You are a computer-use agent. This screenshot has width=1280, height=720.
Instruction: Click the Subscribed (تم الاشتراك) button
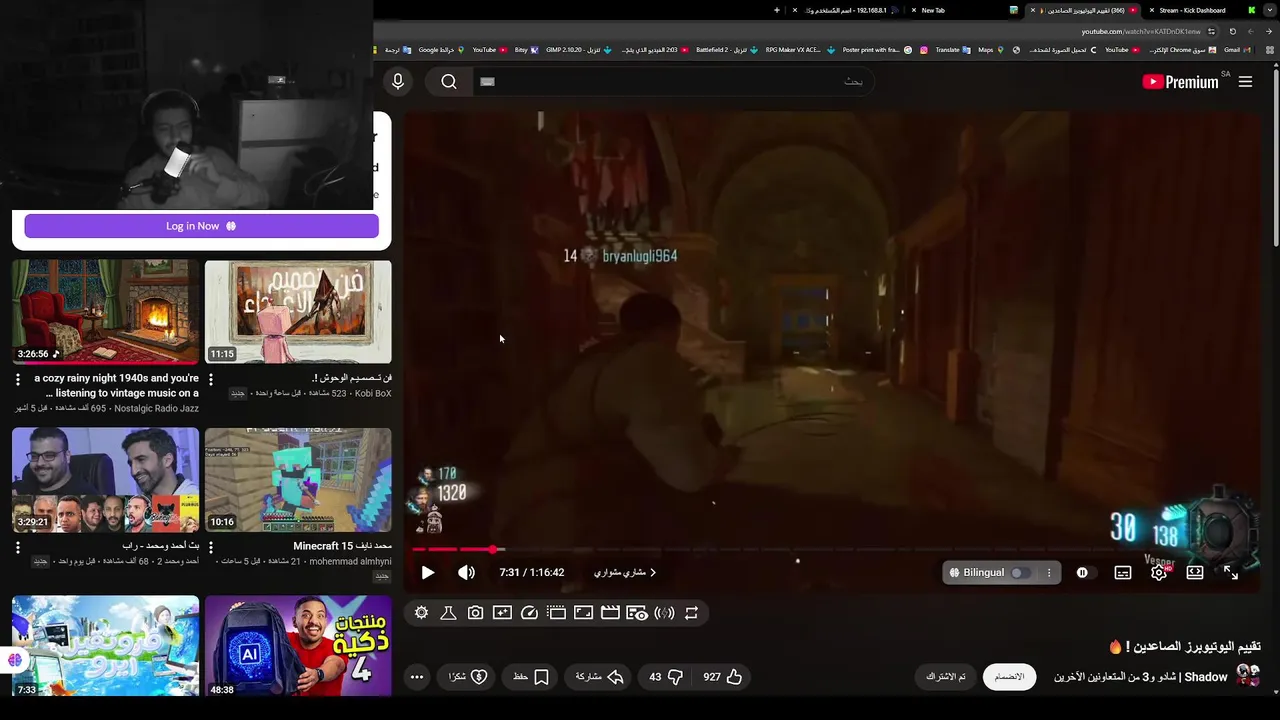click(x=946, y=677)
